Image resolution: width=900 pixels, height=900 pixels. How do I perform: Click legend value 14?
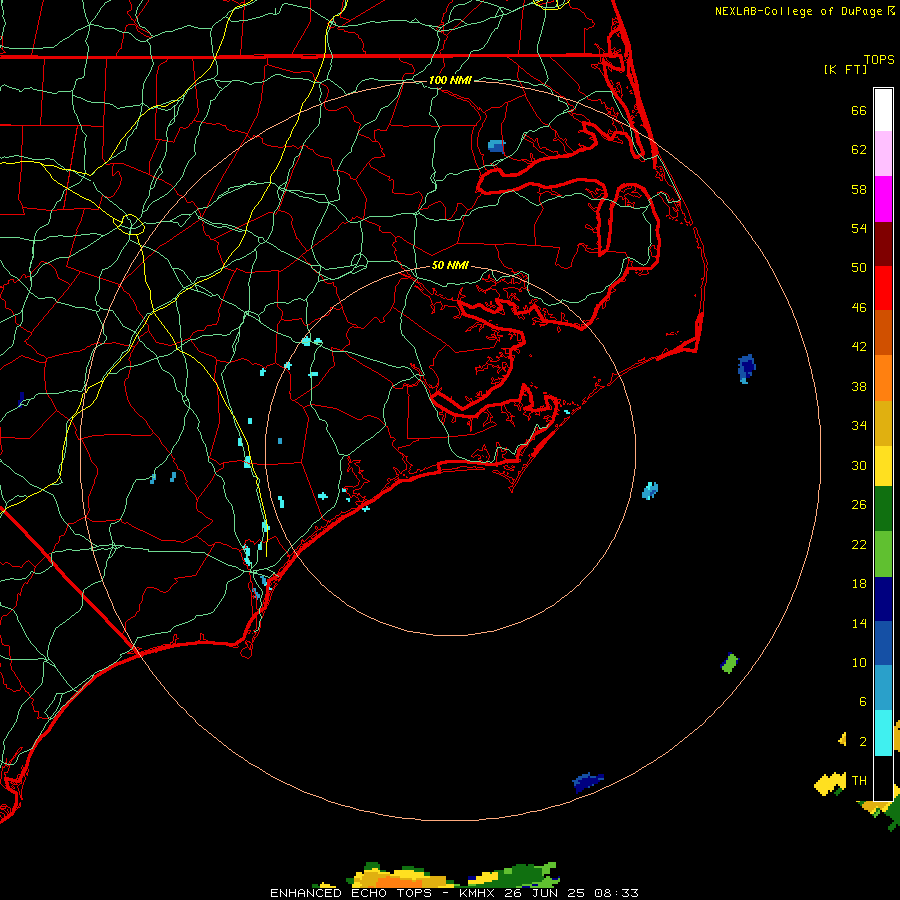(859, 623)
